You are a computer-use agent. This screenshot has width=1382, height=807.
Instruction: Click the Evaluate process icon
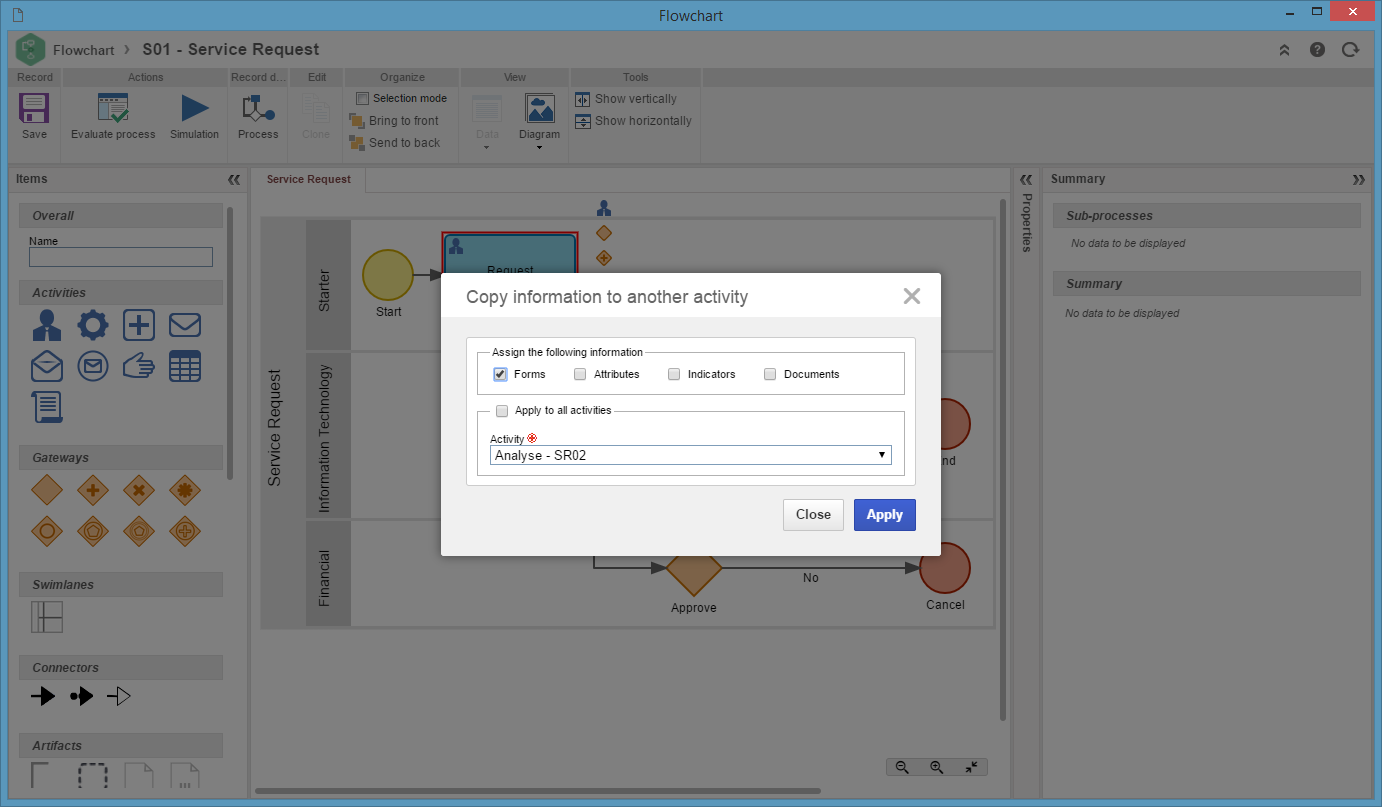tap(113, 108)
